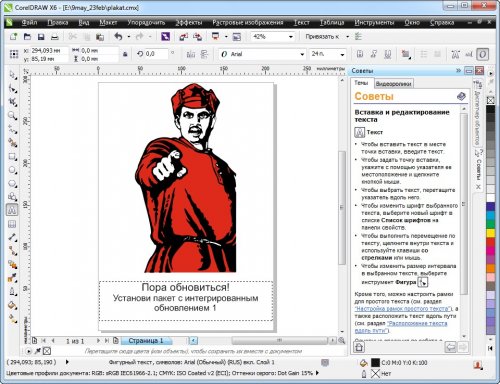
Task: Select the Basic Shapes tool
Action: pos(13,197)
